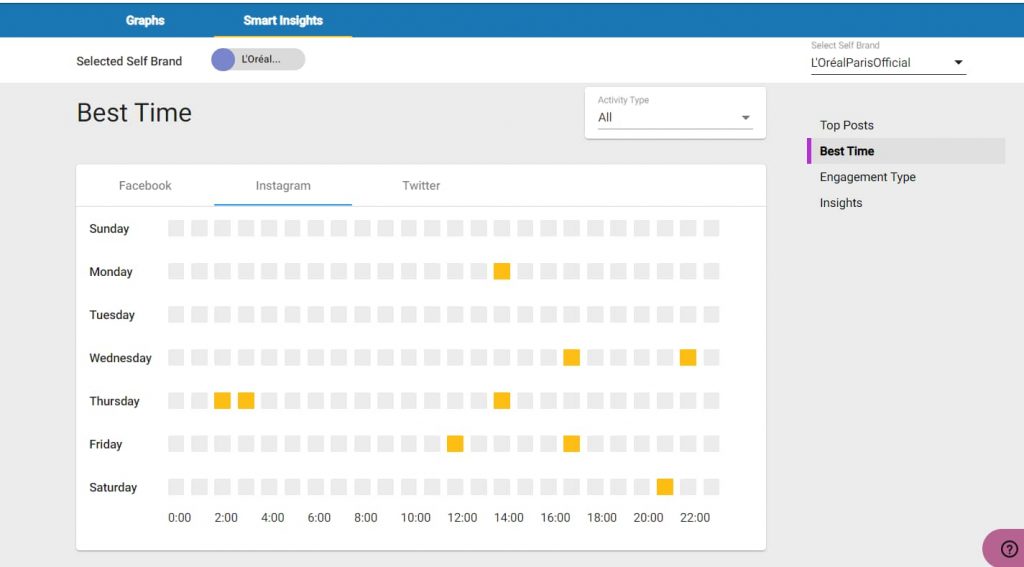Expand the Select Self Brand dropdown arrow
The width and height of the screenshot is (1024, 567).
coord(958,63)
